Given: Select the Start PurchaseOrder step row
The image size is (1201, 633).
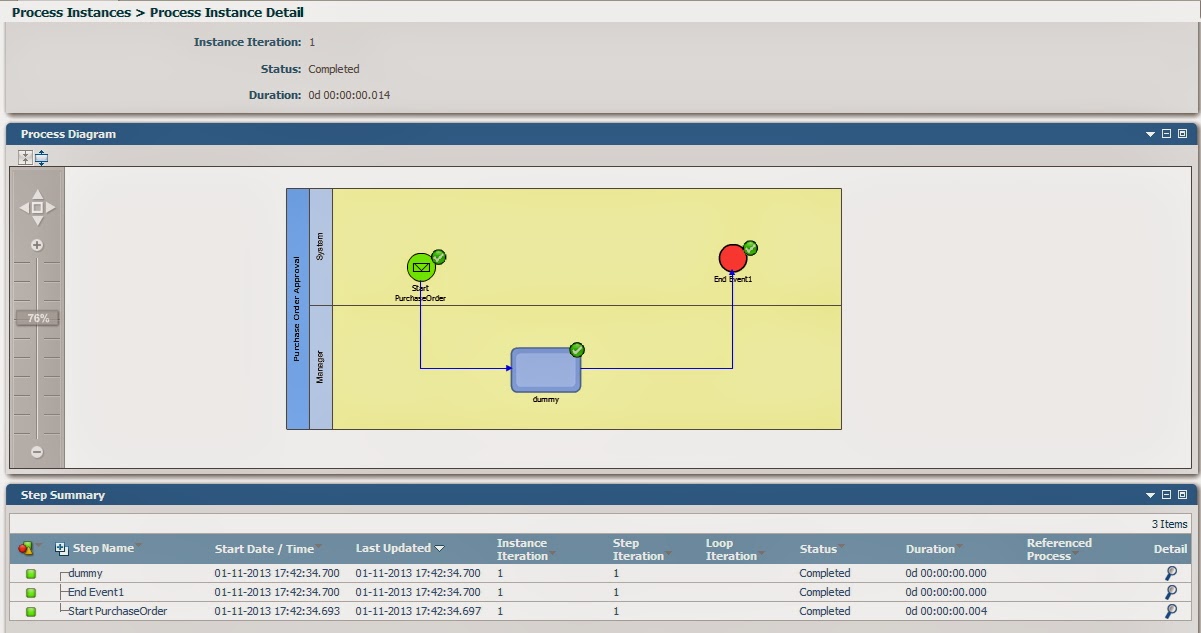Looking at the screenshot, I should [117, 611].
